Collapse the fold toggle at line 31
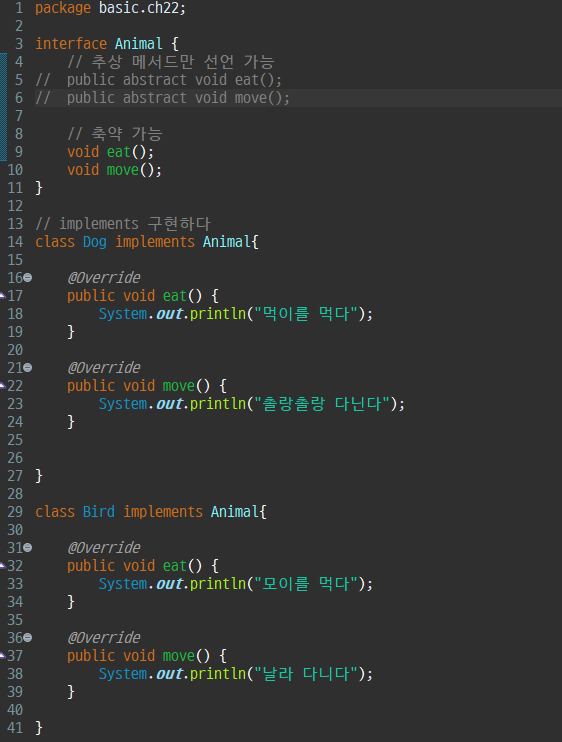The height and width of the screenshot is (742, 562). (x=28, y=548)
